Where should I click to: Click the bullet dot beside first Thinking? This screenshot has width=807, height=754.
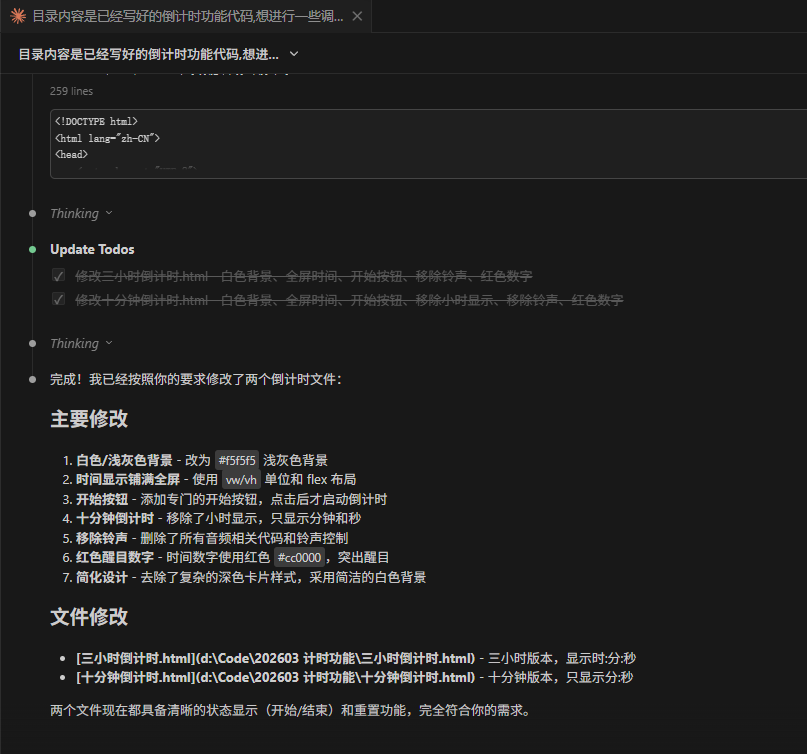[32, 214]
